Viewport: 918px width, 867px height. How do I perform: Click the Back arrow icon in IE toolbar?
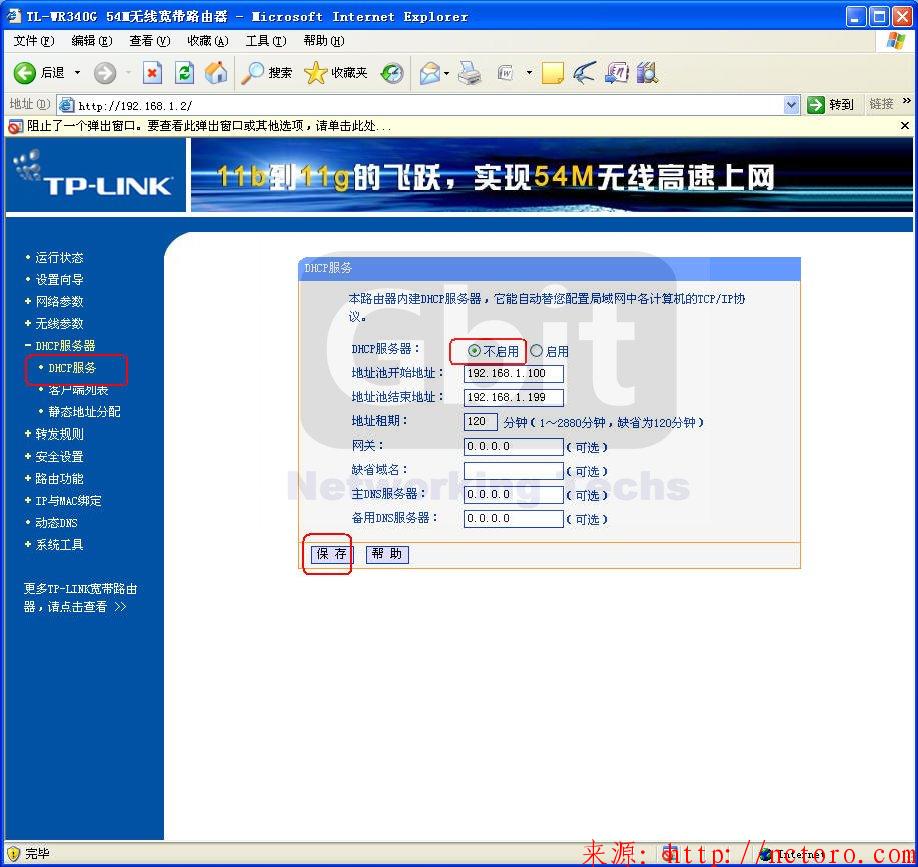(25, 73)
